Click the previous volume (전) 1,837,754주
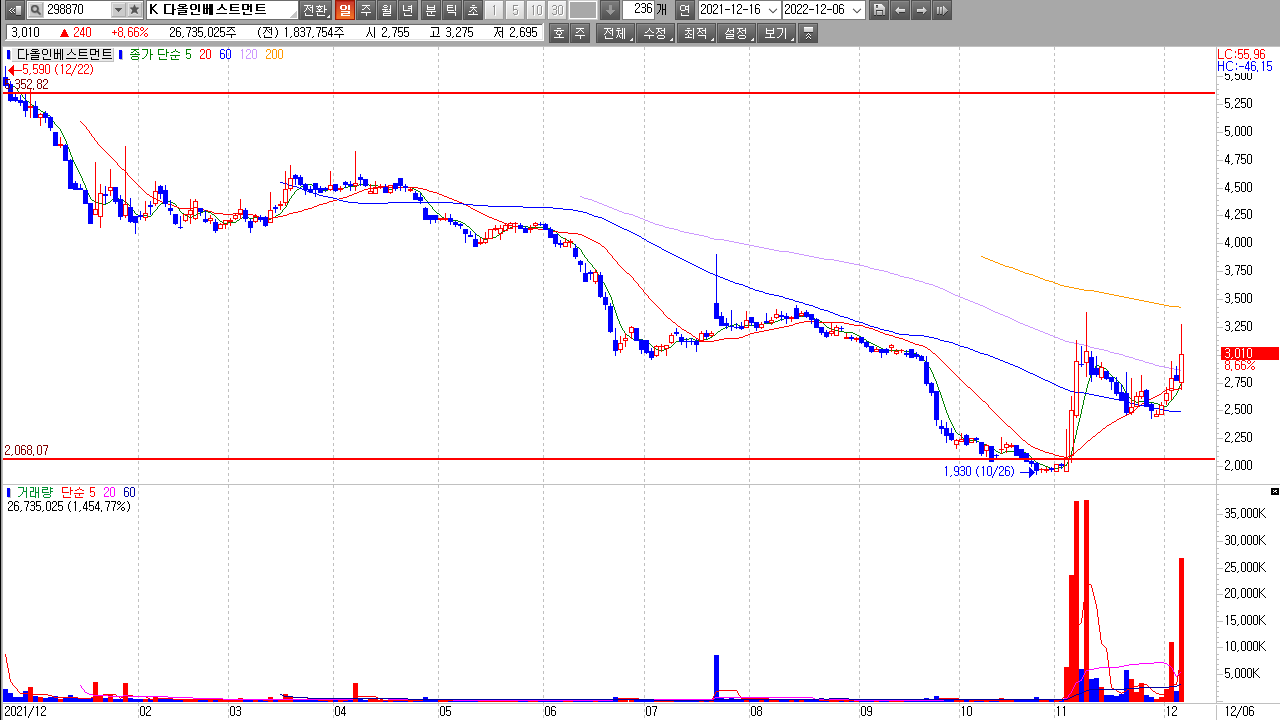 (x=301, y=32)
